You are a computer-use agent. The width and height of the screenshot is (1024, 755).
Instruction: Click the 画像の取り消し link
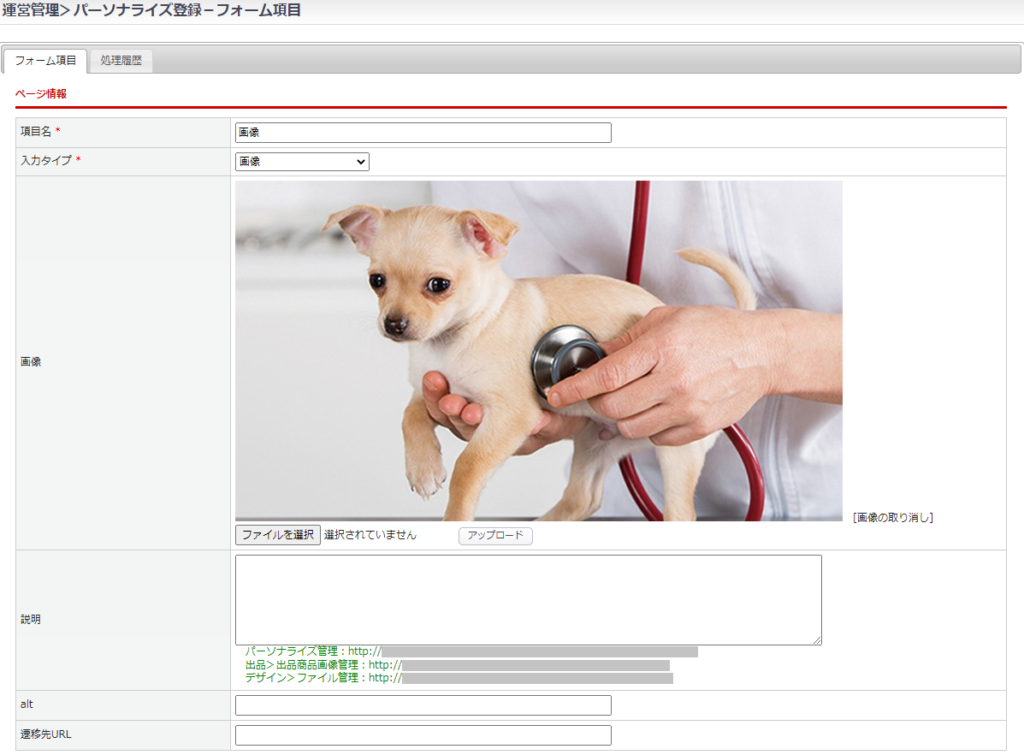893,517
